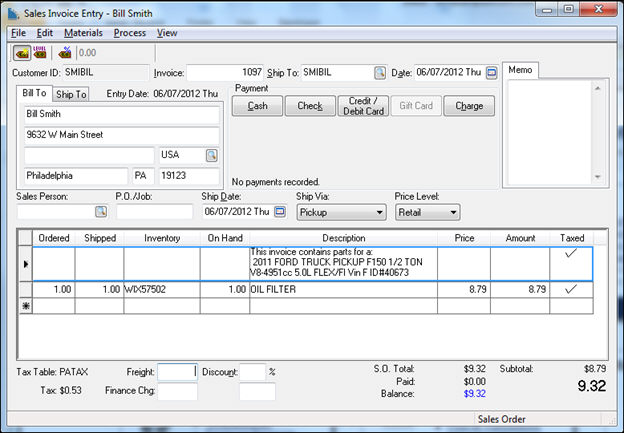Record a Check payment
This screenshot has width=624, height=433.
(x=310, y=106)
